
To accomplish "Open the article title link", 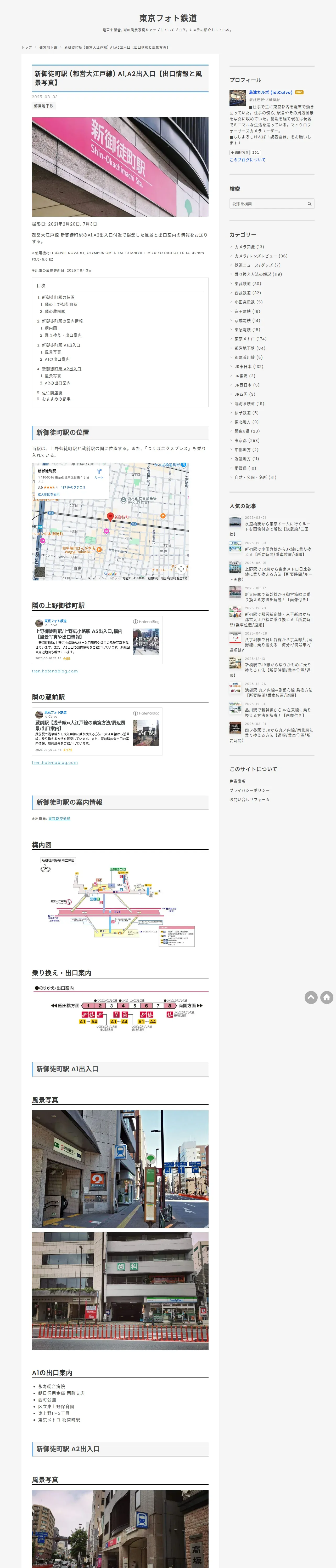I will pos(118,78).
